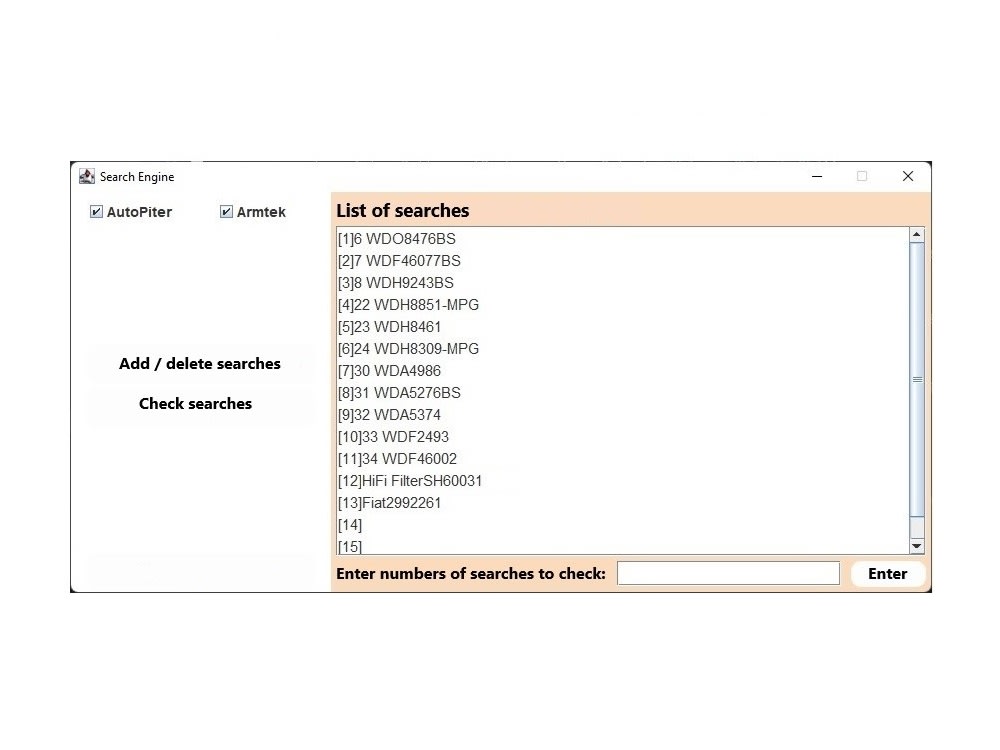Image resolution: width=1000 pixels, height=750 pixels.
Task: Disable the Armtek checkbox
Action: (x=226, y=211)
